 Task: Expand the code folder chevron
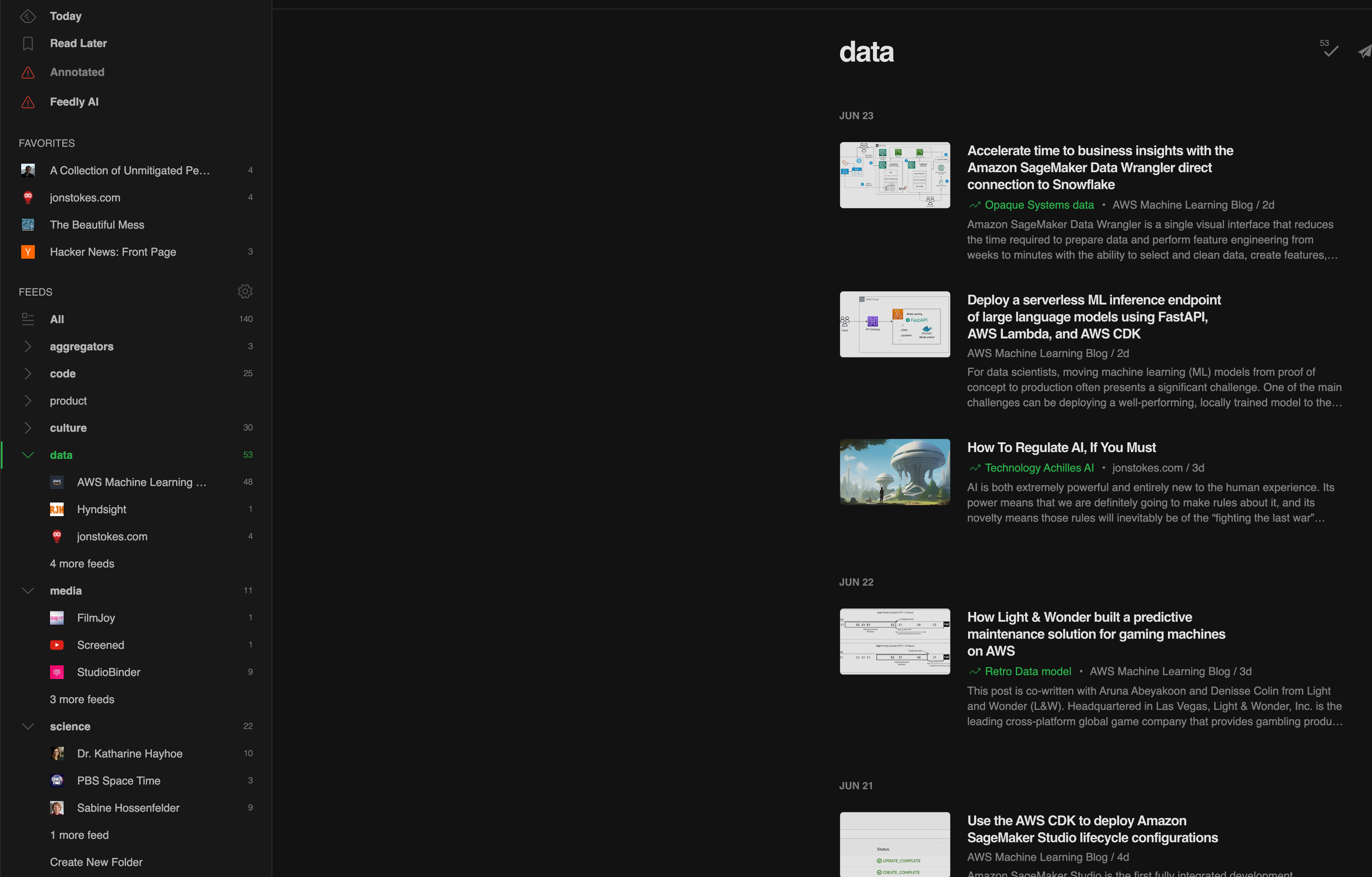[28, 374]
